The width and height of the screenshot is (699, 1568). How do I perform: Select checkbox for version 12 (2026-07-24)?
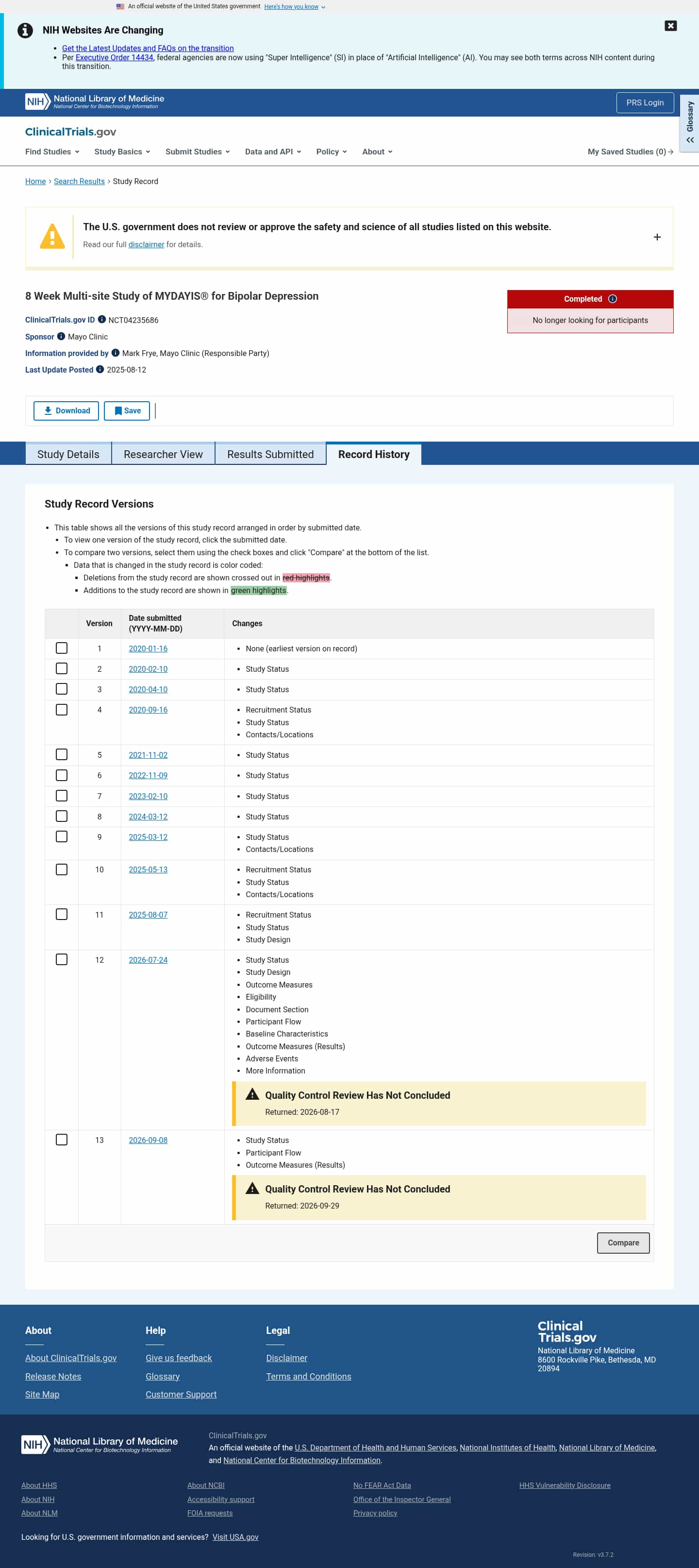(62, 959)
